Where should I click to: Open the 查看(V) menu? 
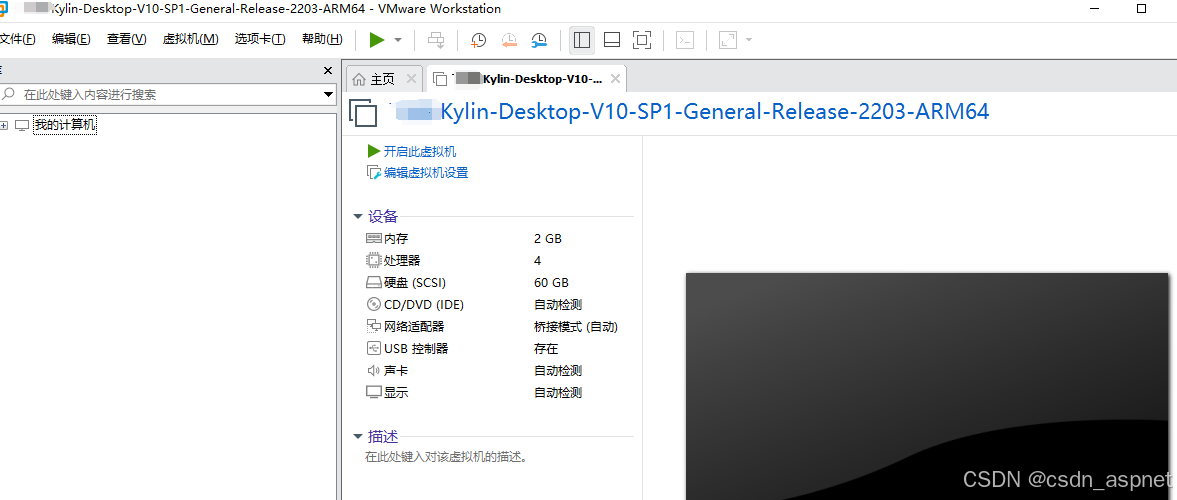pyautogui.click(x=126, y=40)
